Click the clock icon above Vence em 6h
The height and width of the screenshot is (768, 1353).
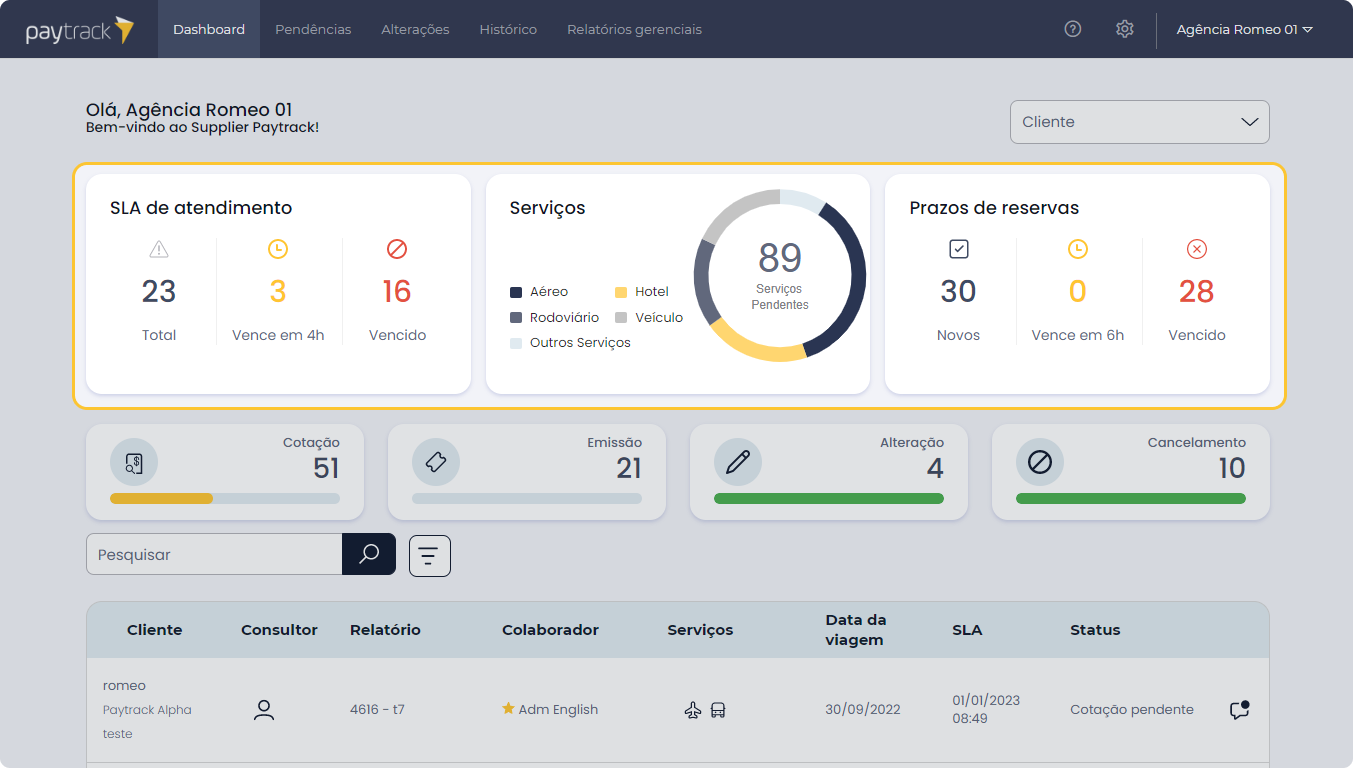[1077, 249]
